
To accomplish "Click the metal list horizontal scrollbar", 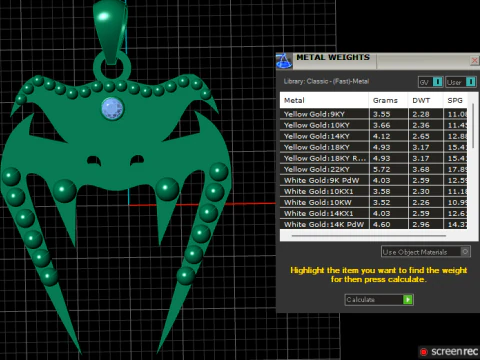I will [368, 236].
